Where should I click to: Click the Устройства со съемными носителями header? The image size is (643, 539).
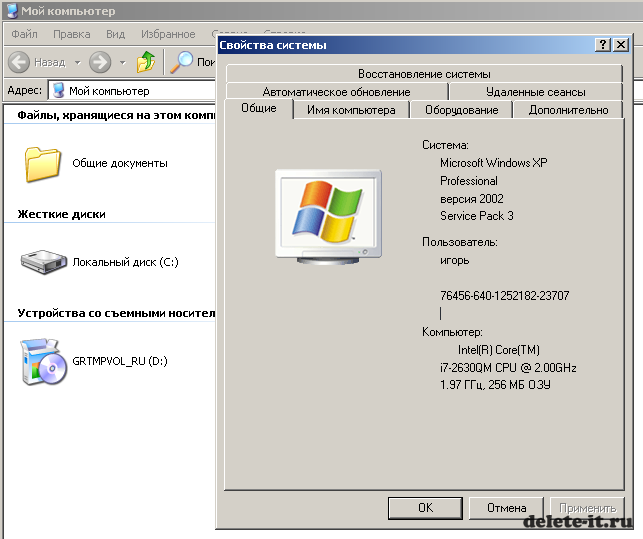coord(116,313)
